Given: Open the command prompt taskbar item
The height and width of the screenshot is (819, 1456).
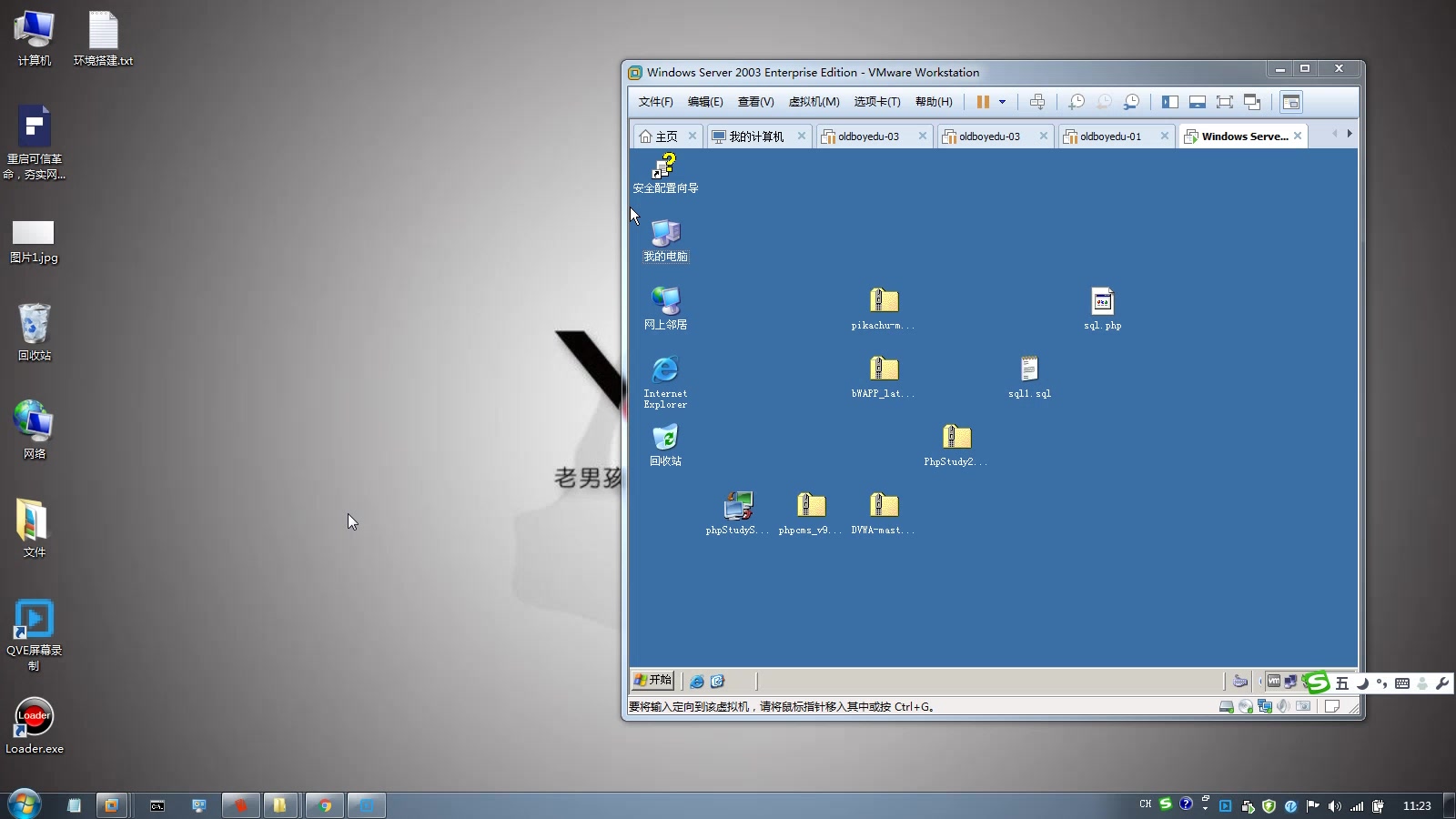Looking at the screenshot, I should [x=157, y=805].
